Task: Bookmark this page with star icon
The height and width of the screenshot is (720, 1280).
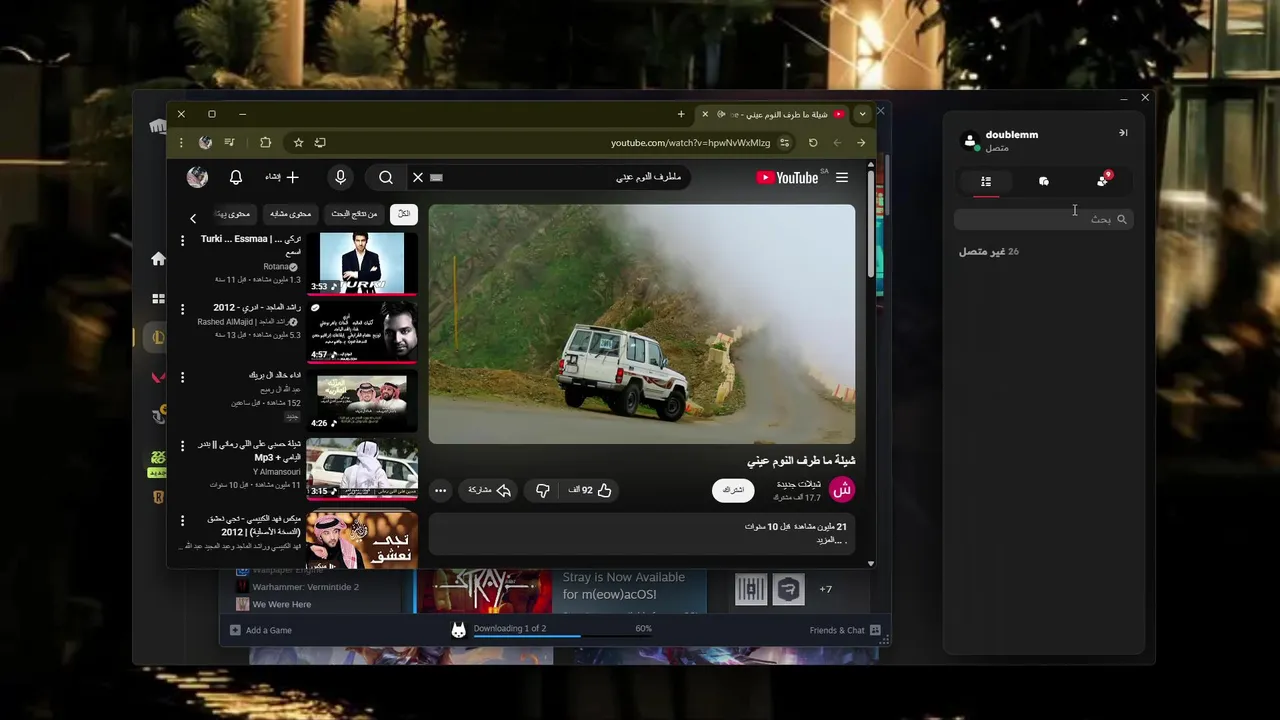Action: click(298, 143)
